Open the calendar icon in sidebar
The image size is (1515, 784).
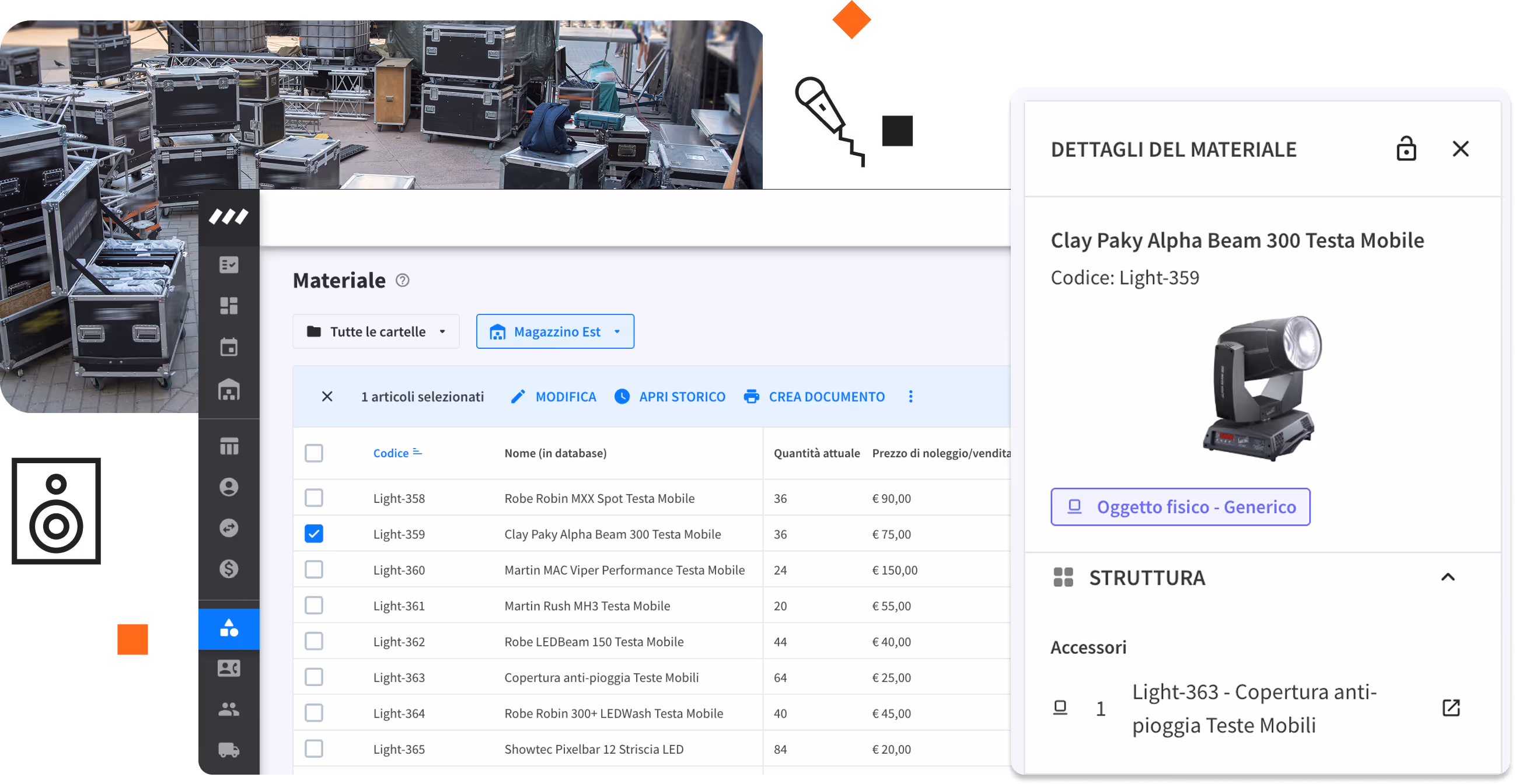[x=229, y=346]
